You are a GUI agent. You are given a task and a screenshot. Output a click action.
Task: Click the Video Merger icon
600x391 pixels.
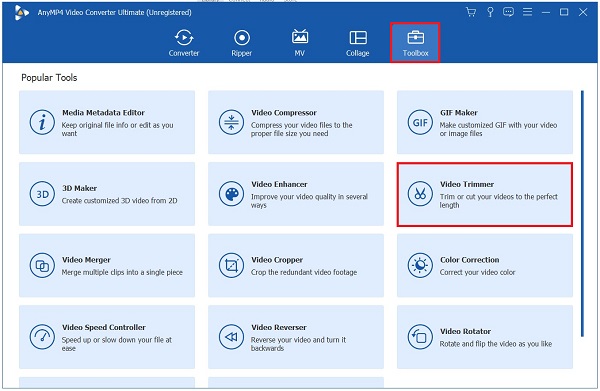tap(42, 265)
